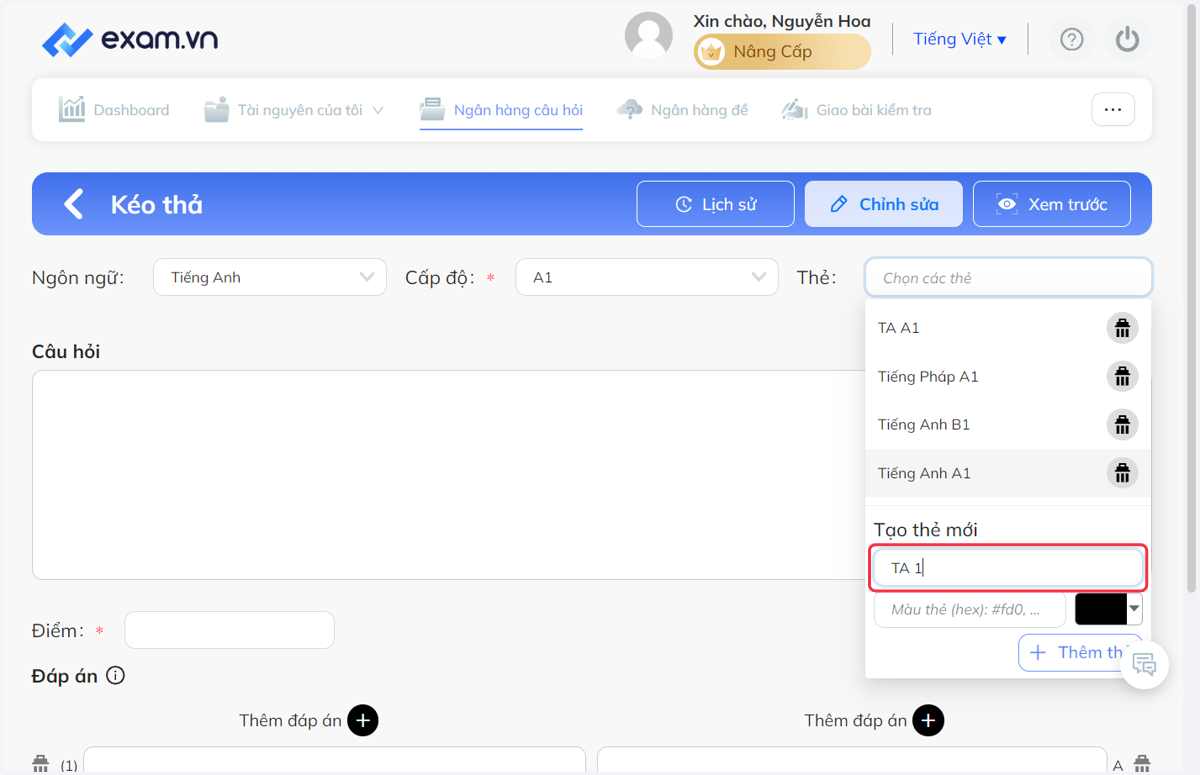Image resolution: width=1200 pixels, height=775 pixels.
Task: Delete answer row (1) with trash icon
Action: point(41,764)
